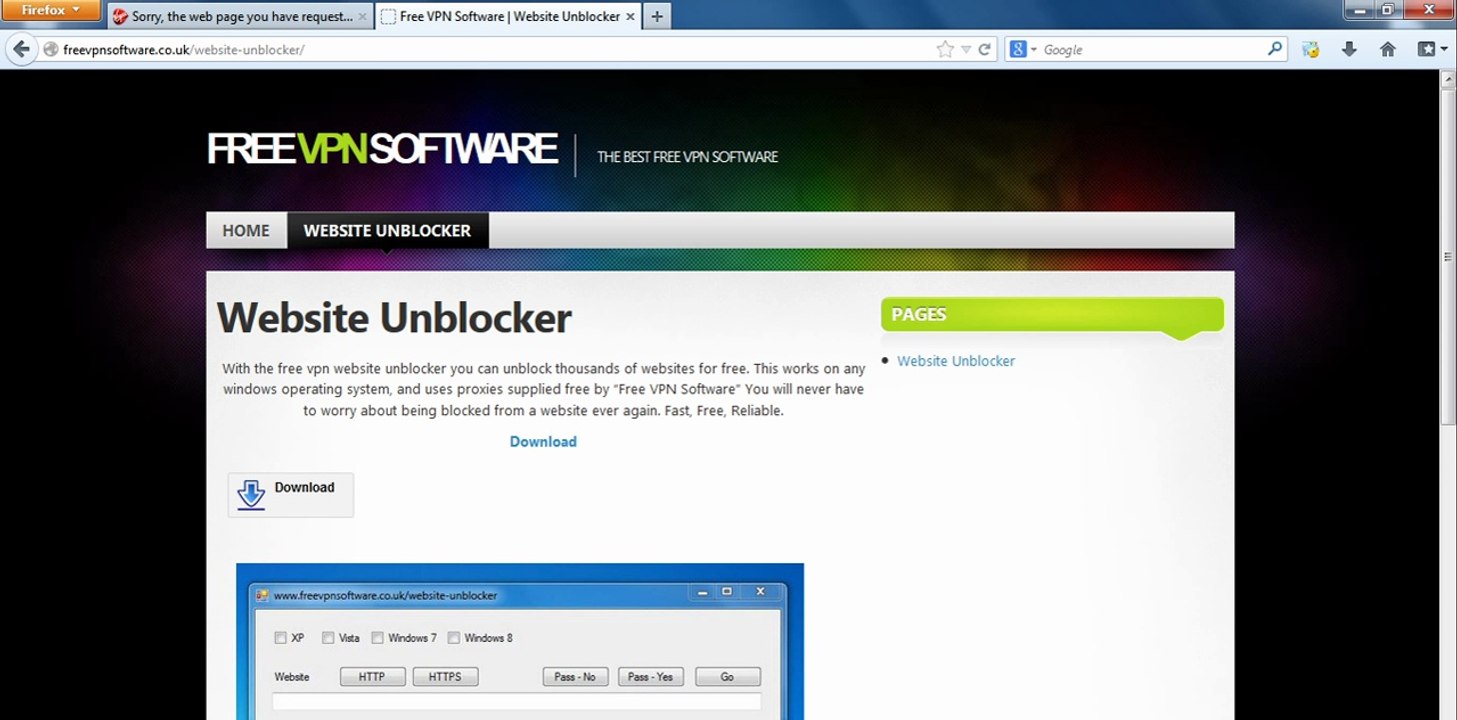Tick the Vista checkbox in the preview image
Image resolution: width=1457 pixels, height=720 pixels.
(x=328, y=638)
